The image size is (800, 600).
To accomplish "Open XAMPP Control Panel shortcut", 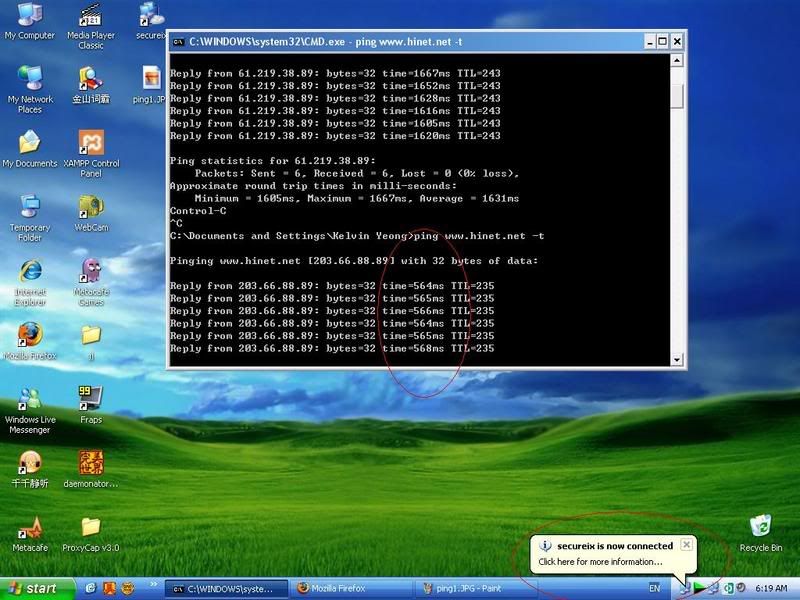I will [x=90, y=143].
